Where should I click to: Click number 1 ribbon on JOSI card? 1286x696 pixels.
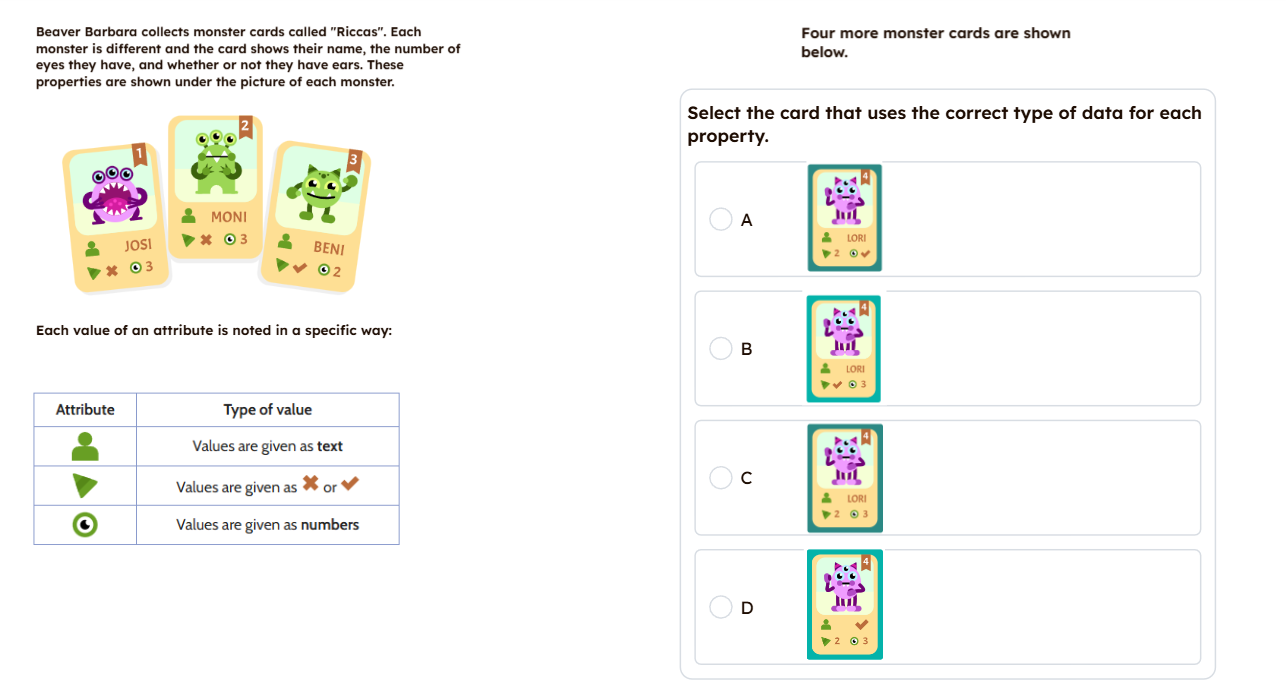coord(140,154)
